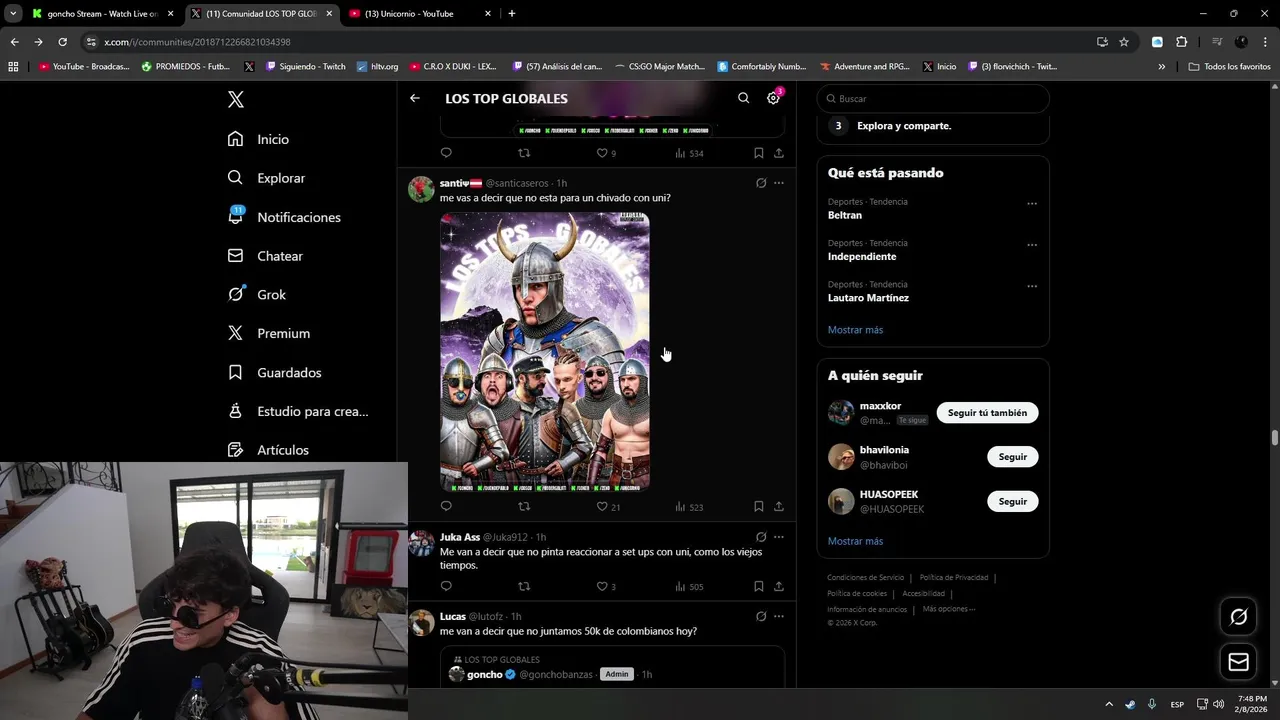Click Seguir tú también for maxxkor
Viewport: 1280px width, 720px height.
[x=987, y=412]
